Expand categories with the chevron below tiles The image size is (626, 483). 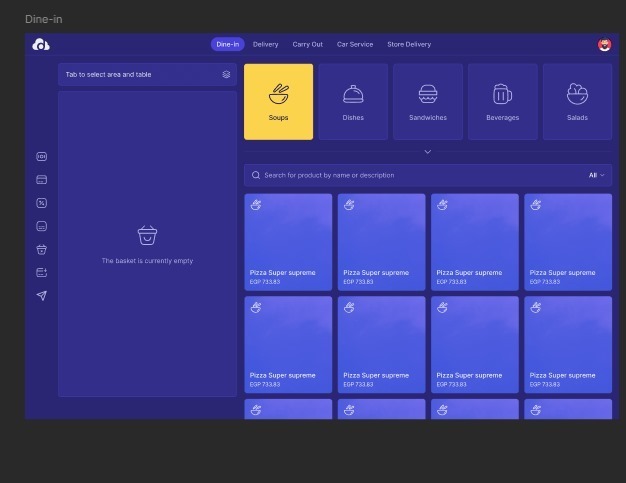coord(427,152)
